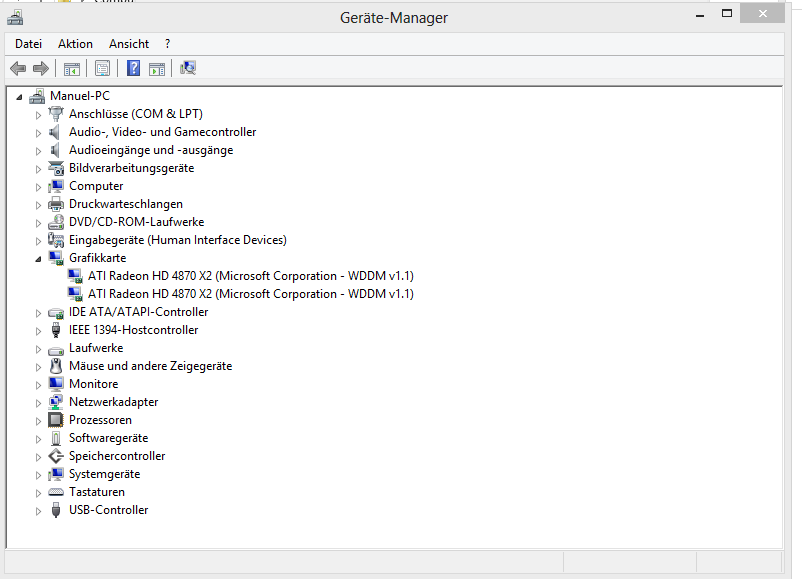Click the Back arrow toolbar icon

(18, 68)
